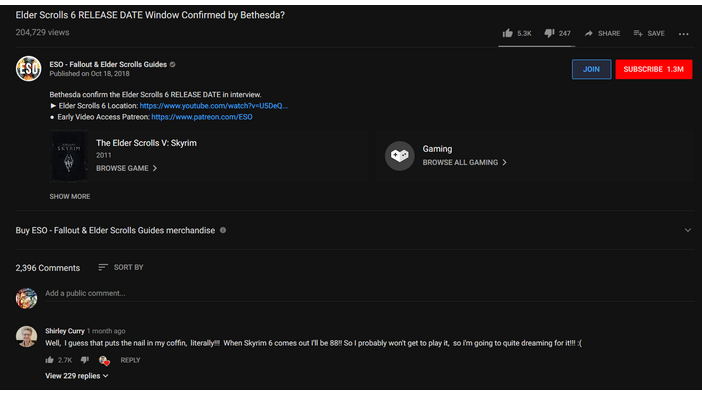Subscribe to the ESO channel
This screenshot has width=702, height=395.
tap(654, 69)
